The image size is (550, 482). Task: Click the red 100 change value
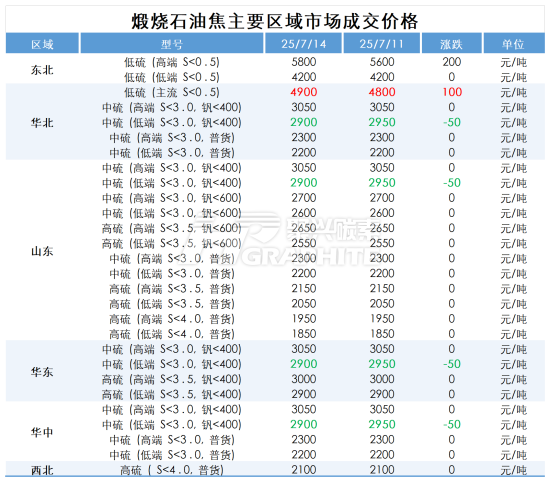[x=452, y=92]
